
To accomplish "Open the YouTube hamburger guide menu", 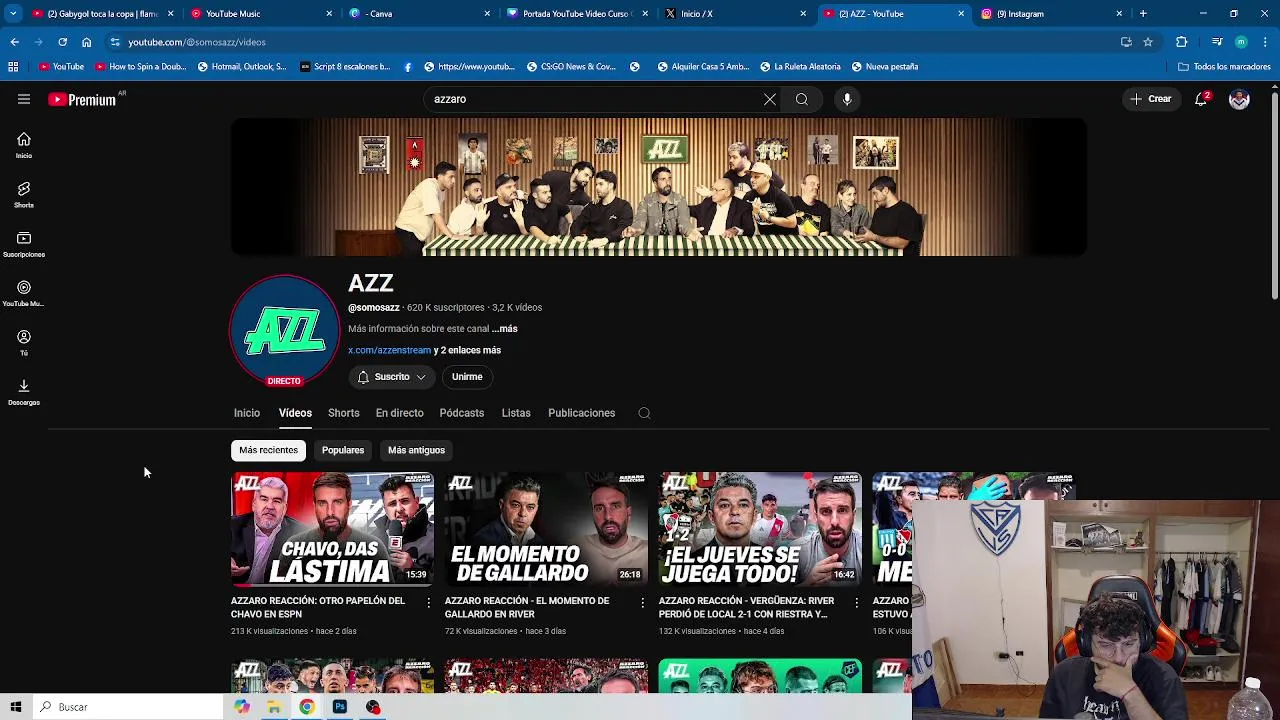I will pyautogui.click(x=23, y=99).
